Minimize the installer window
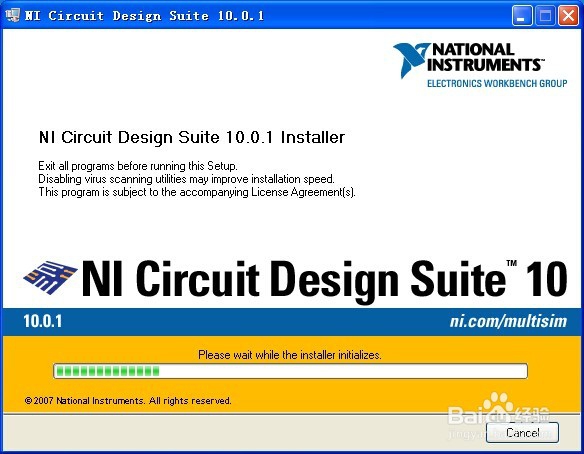 point(522,16)
